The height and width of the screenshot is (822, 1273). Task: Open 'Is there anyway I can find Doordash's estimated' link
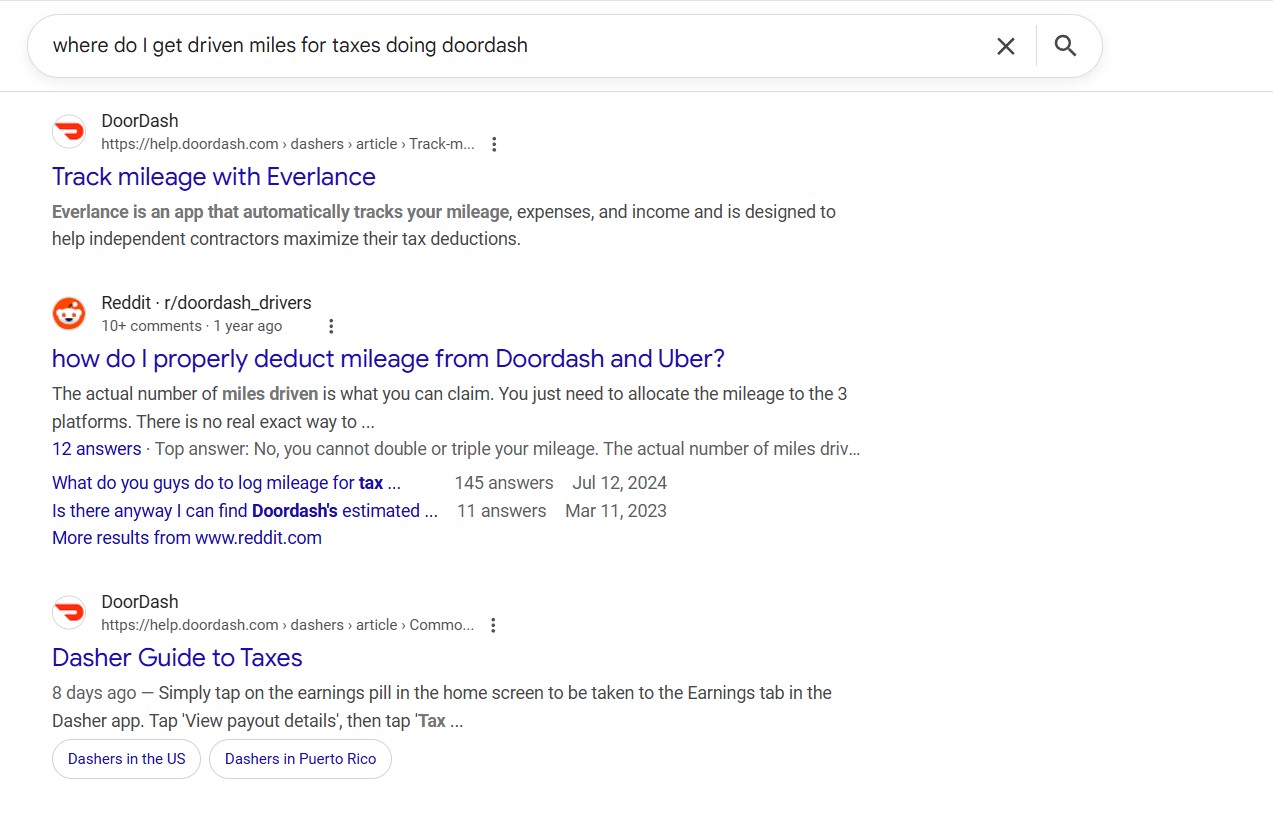point(245,511)
